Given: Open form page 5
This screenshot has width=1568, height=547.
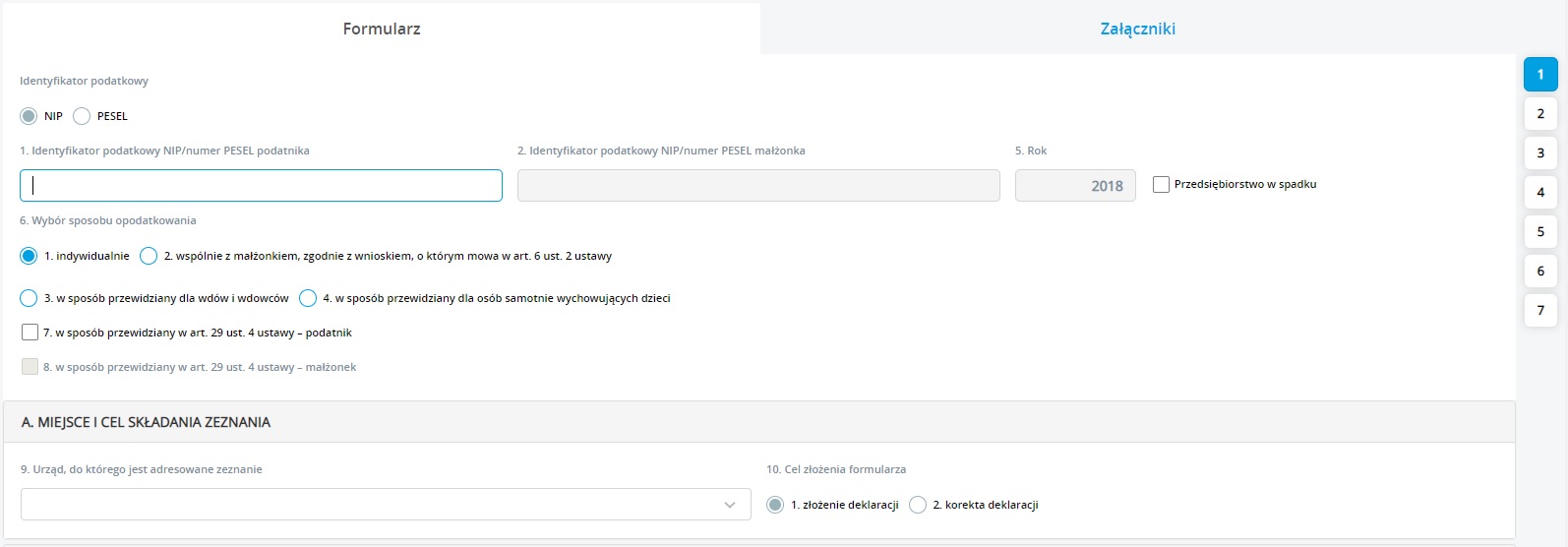Looking at the screenshot, I should click(x=1540, y=232).
